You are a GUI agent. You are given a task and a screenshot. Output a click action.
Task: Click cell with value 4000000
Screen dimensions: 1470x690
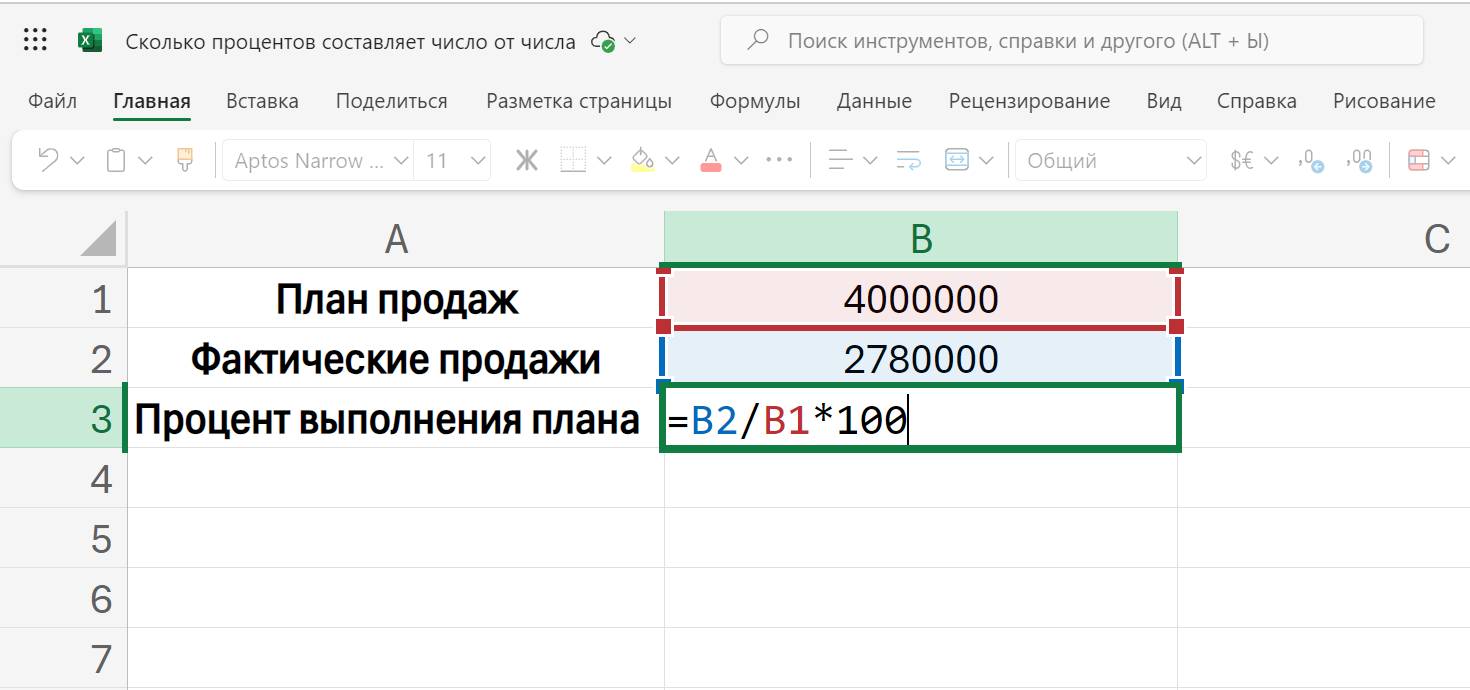[921, 298]
